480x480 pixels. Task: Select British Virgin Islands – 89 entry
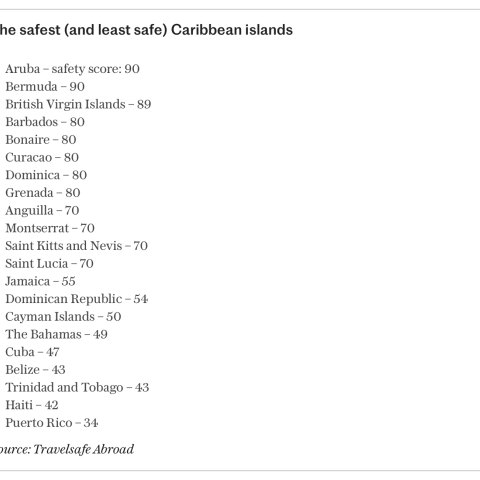click(78, 104)
